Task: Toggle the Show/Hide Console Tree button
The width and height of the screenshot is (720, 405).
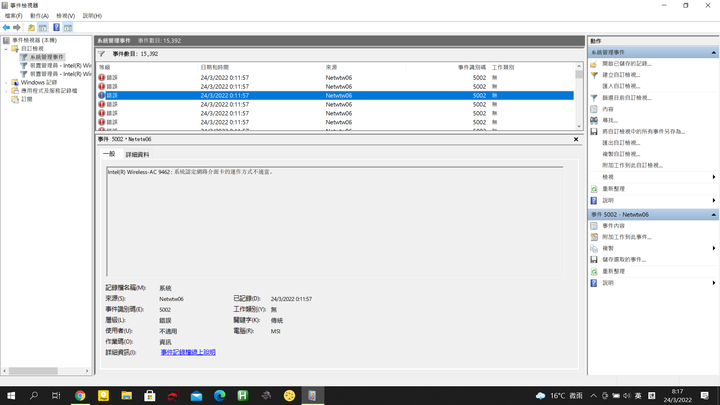Action: tap(43, 28)
